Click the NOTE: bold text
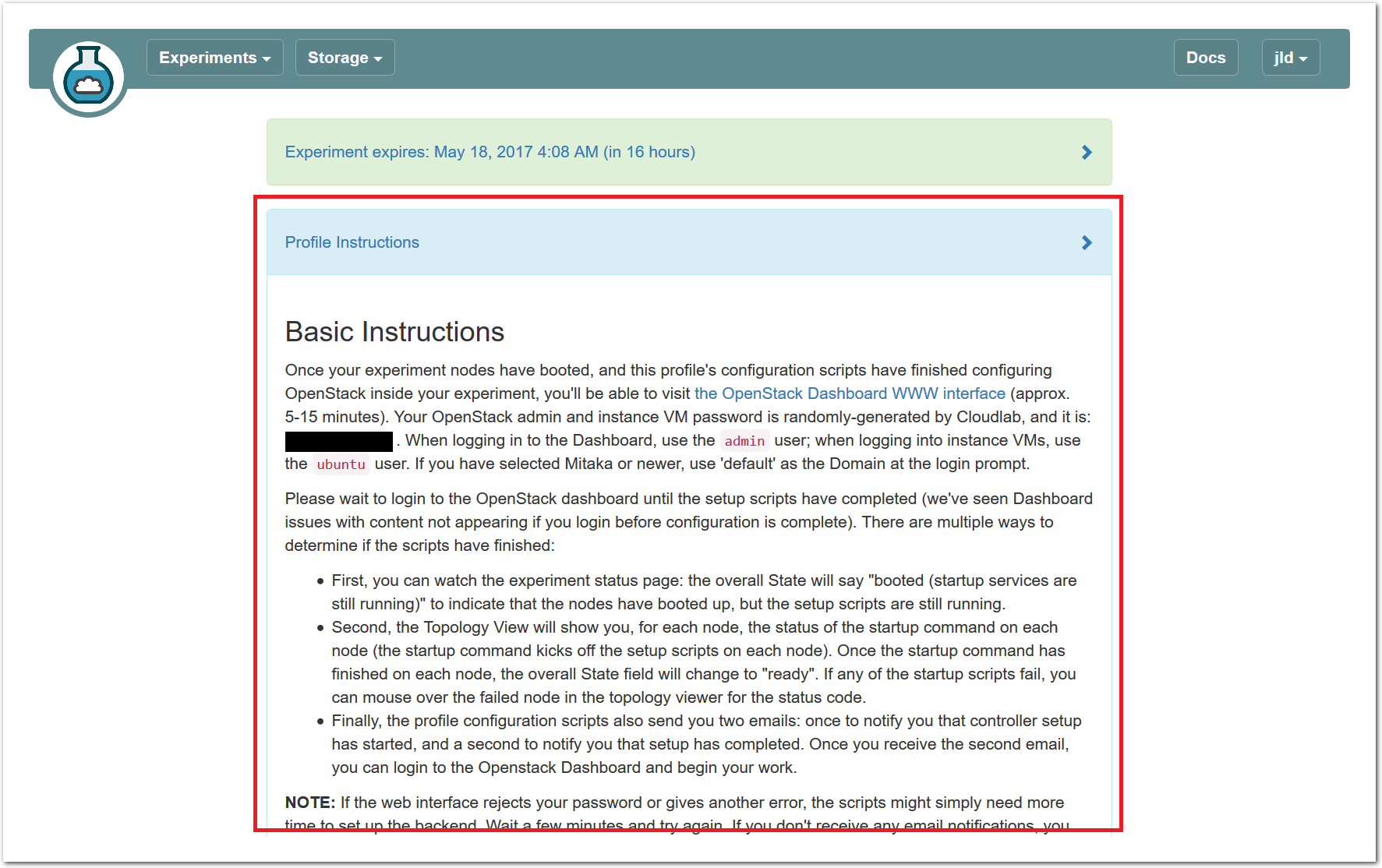 [x=309, y=803]
